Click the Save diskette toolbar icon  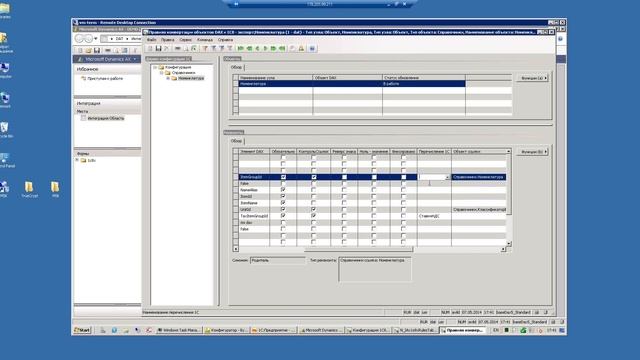[x=158, y=49]
